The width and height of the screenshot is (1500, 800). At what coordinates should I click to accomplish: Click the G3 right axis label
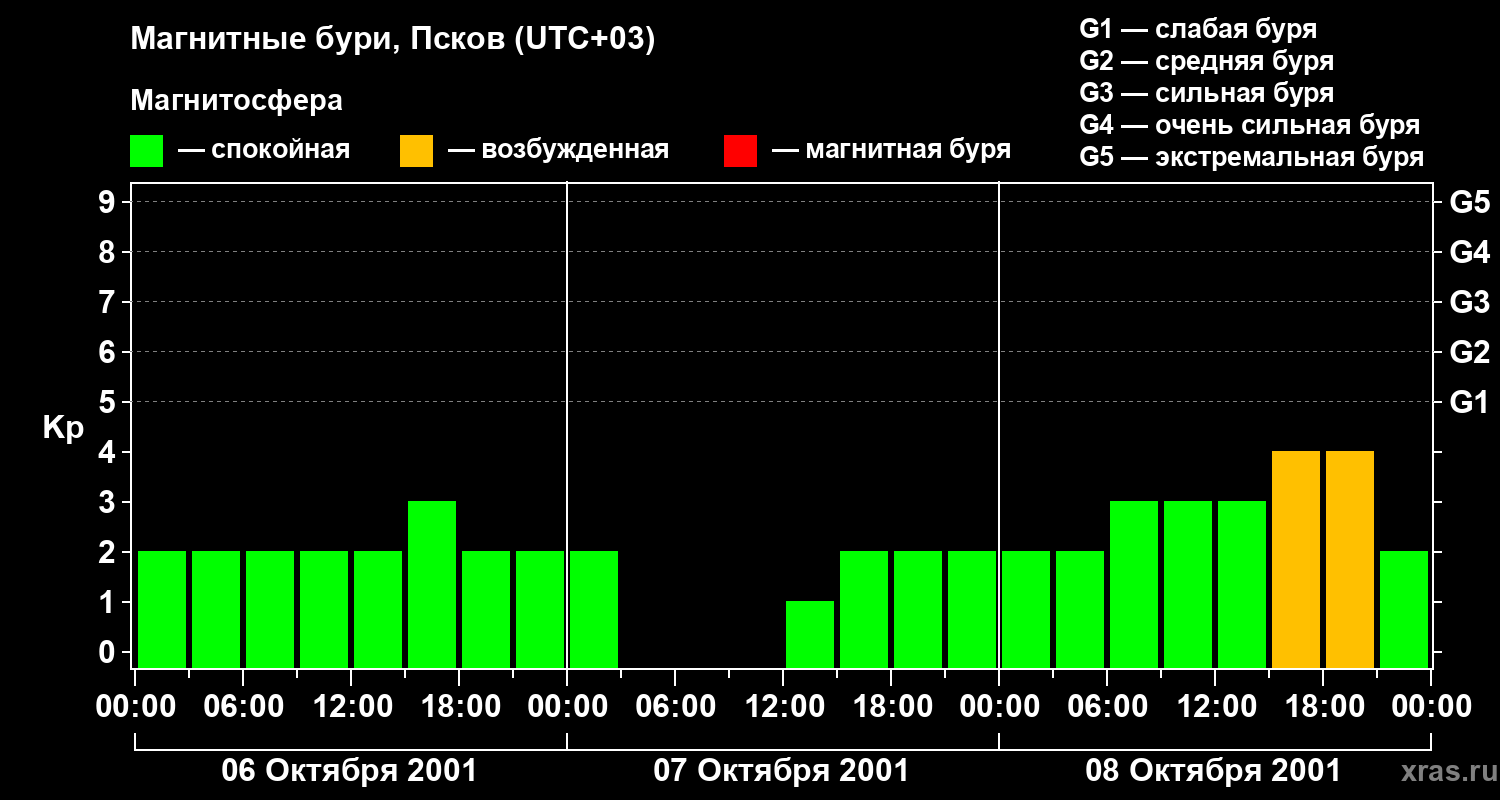pos(1469,302)
